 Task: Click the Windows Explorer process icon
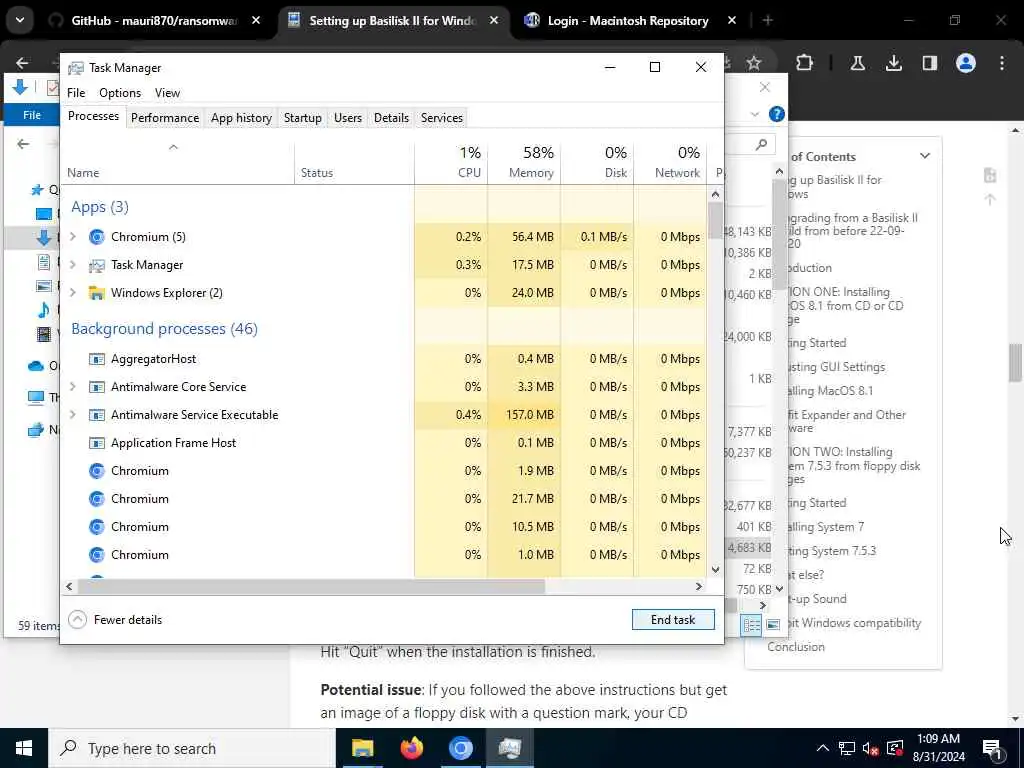tap(97, 293)
